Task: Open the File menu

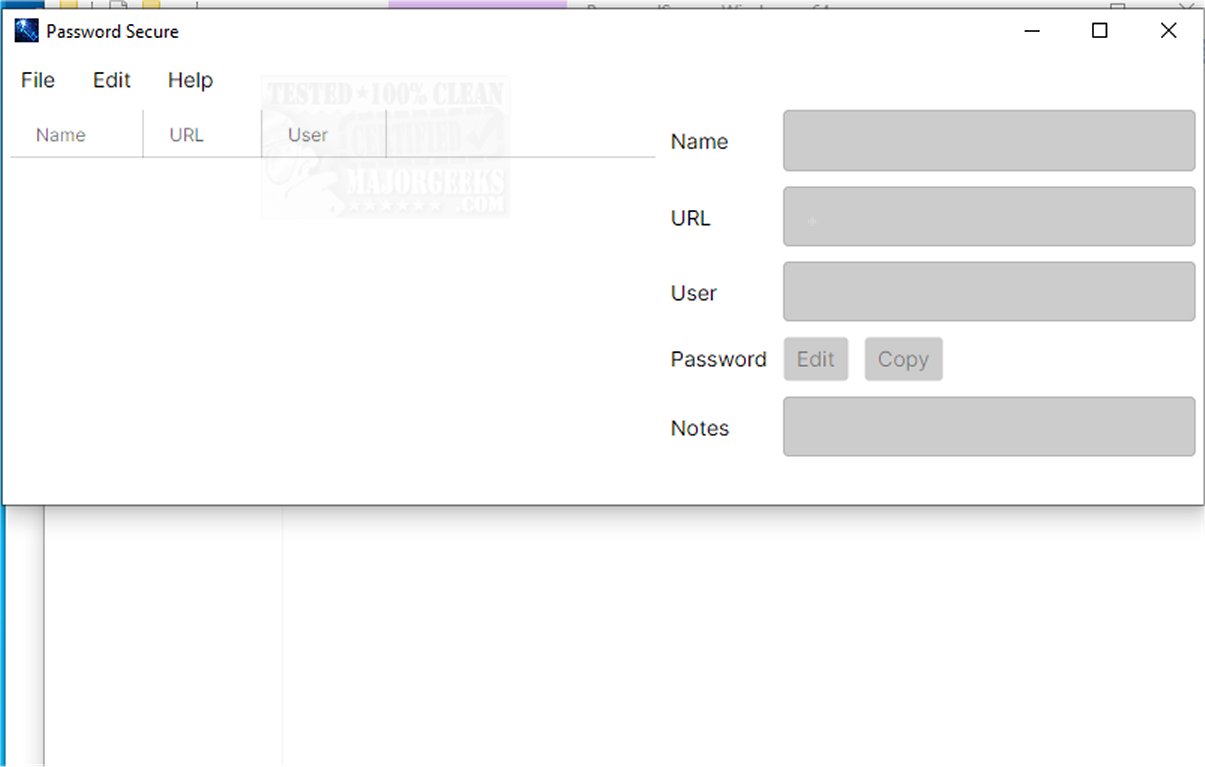Action: click(38, 80)
